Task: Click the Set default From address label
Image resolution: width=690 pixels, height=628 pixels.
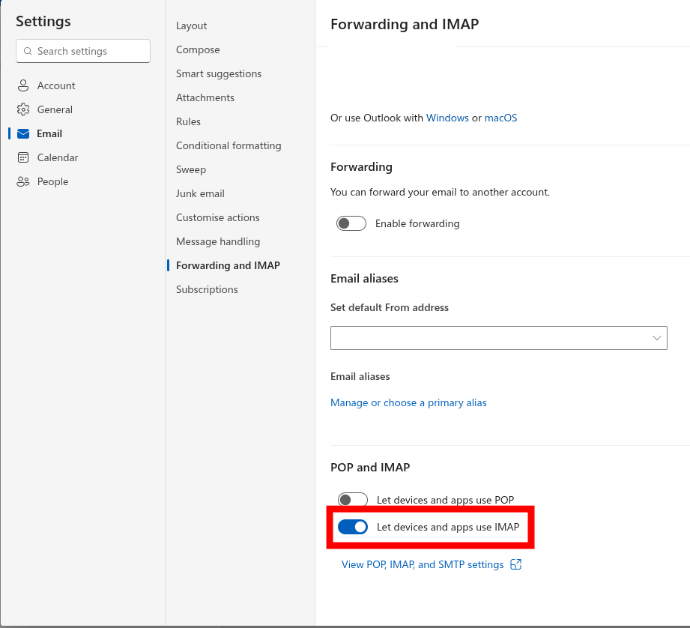Action: pyautogui.click(x=389, y=308)
